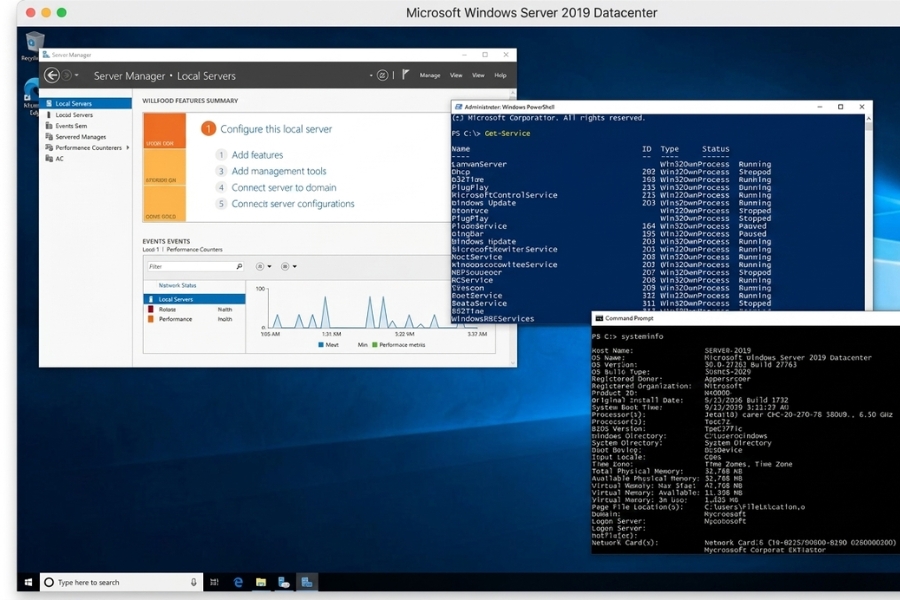Open the Manage menu

coord(429,75)
